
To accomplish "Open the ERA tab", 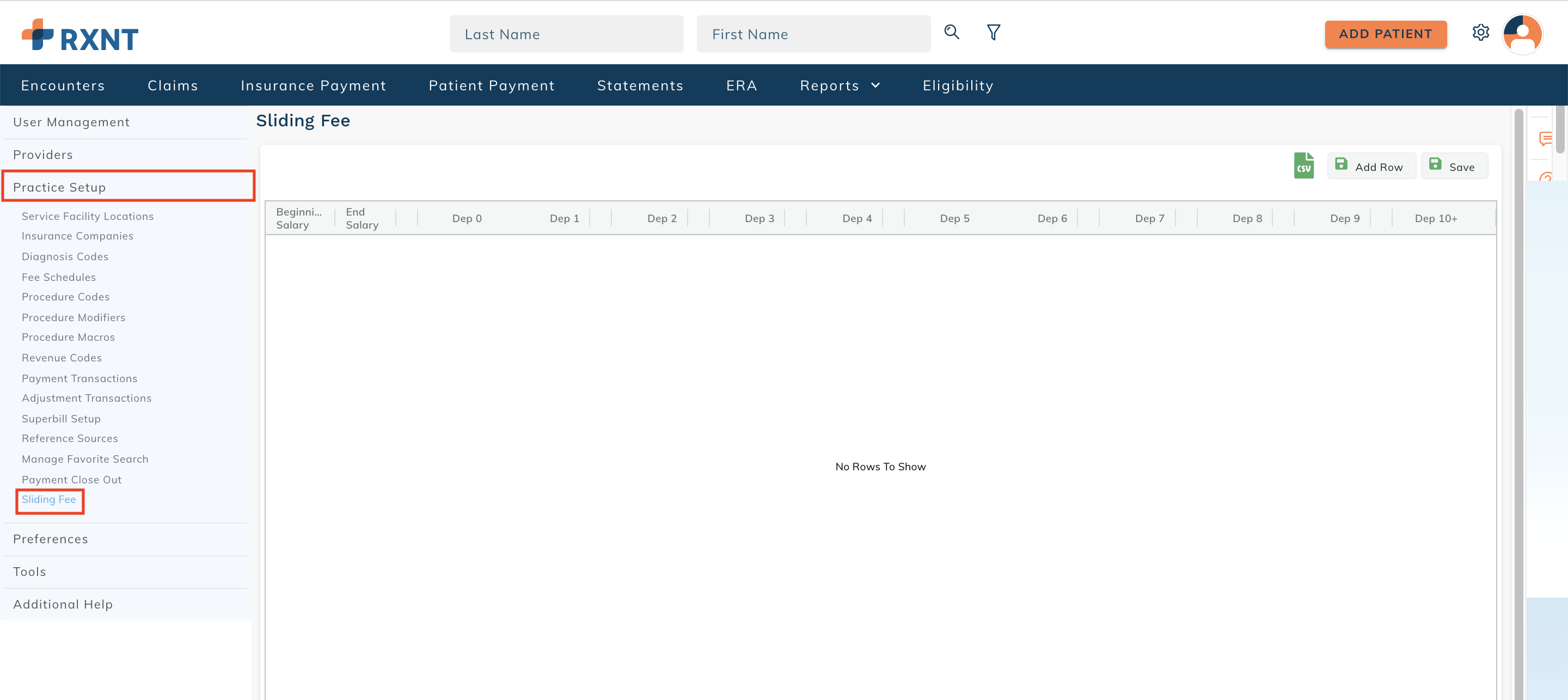I will tap(742, 85).
